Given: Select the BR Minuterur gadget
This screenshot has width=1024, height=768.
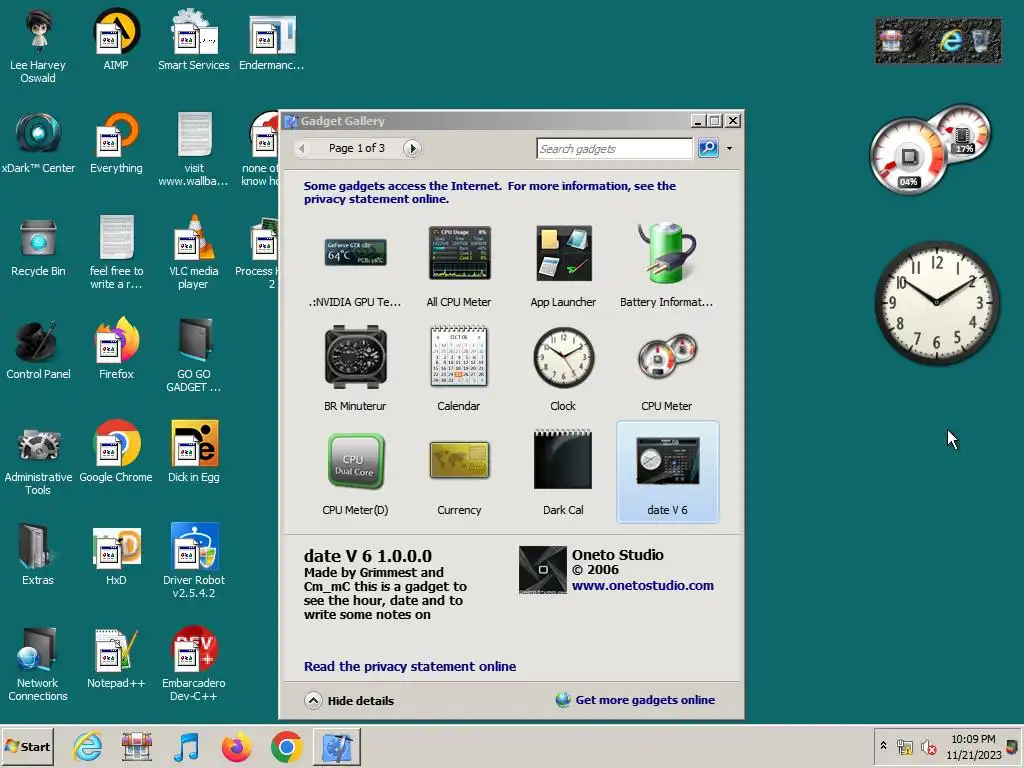Looking at the screenshot, I should click(x=355, y=369).
